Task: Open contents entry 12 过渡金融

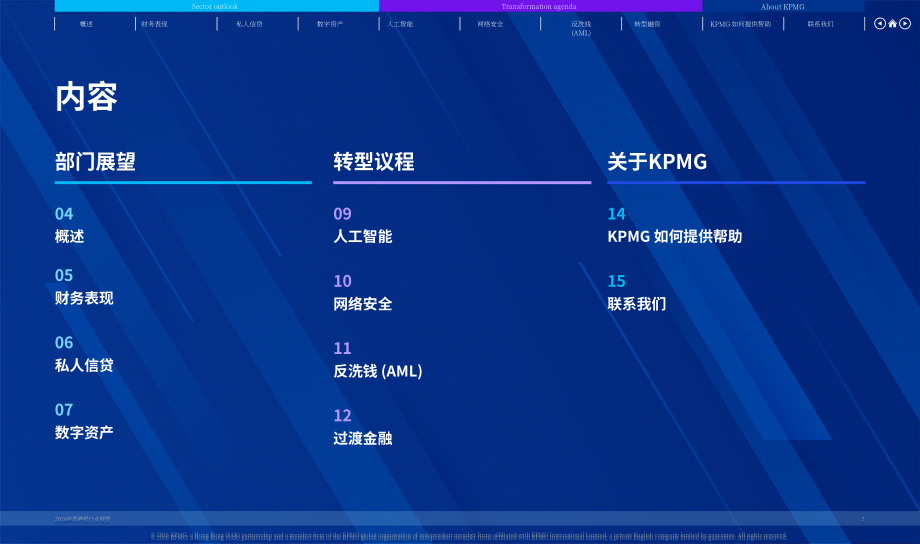Action: (x=363, y=427)
